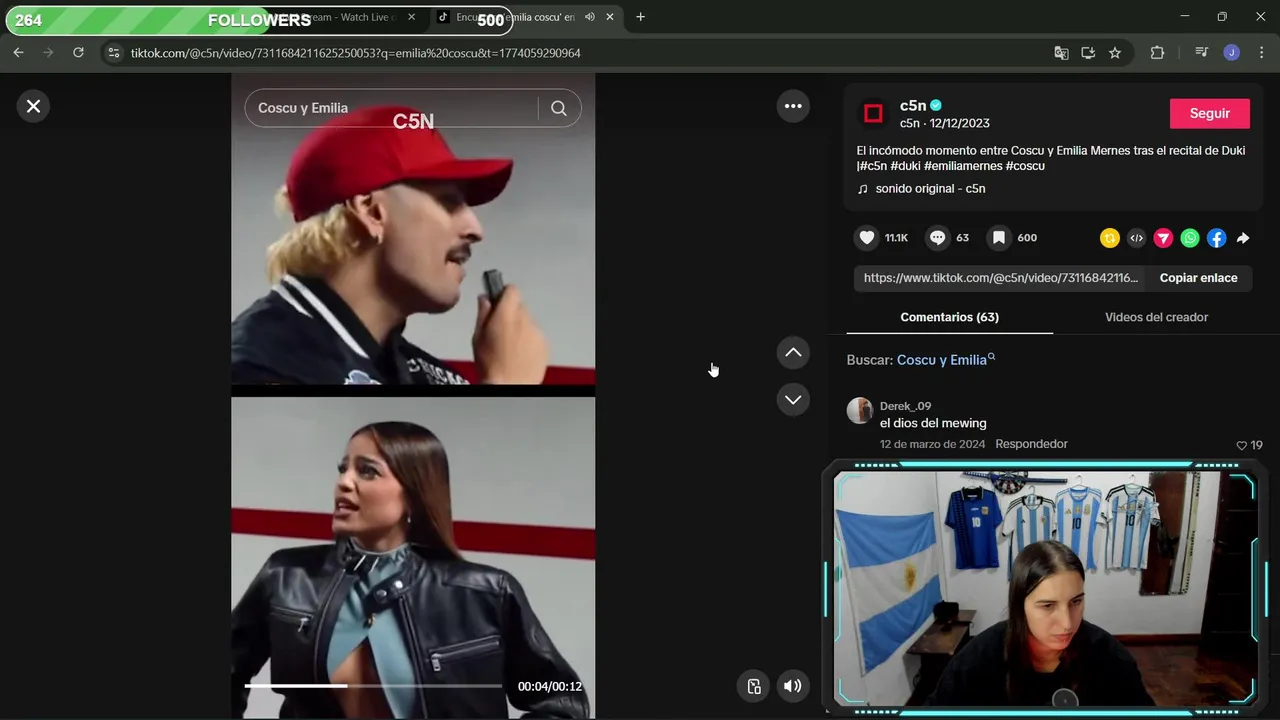1280x720 pixels.
Task: Click '12 de marzo de 2024' comment date
Action: 932,444
